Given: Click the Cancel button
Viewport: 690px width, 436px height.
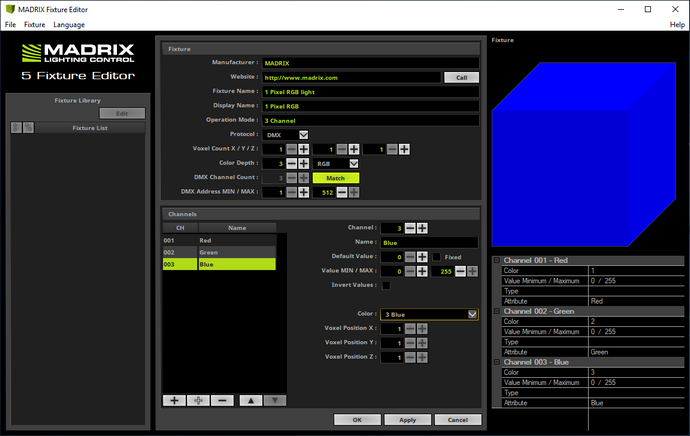Looking at the screenshot, I should click(x=458, y=420).
